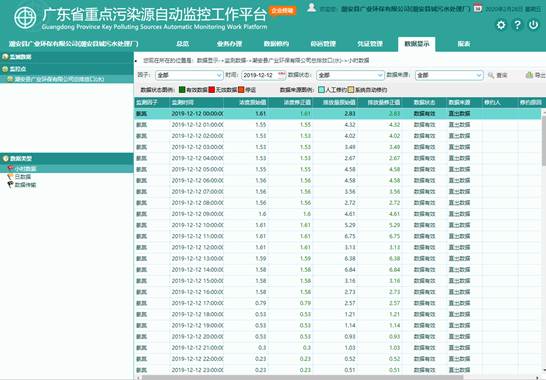Open the data source dropdown

pos(449,75)
